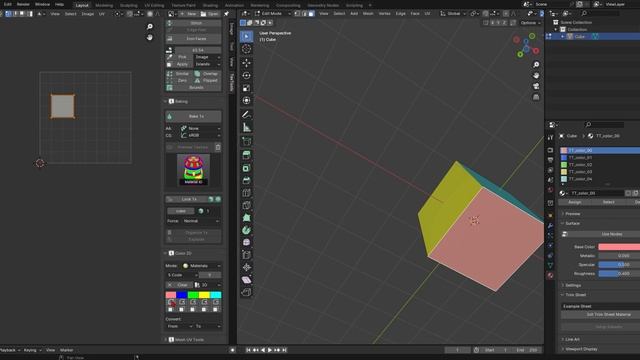
Task: Select the Transform tool
Action: tap(246, 100)
